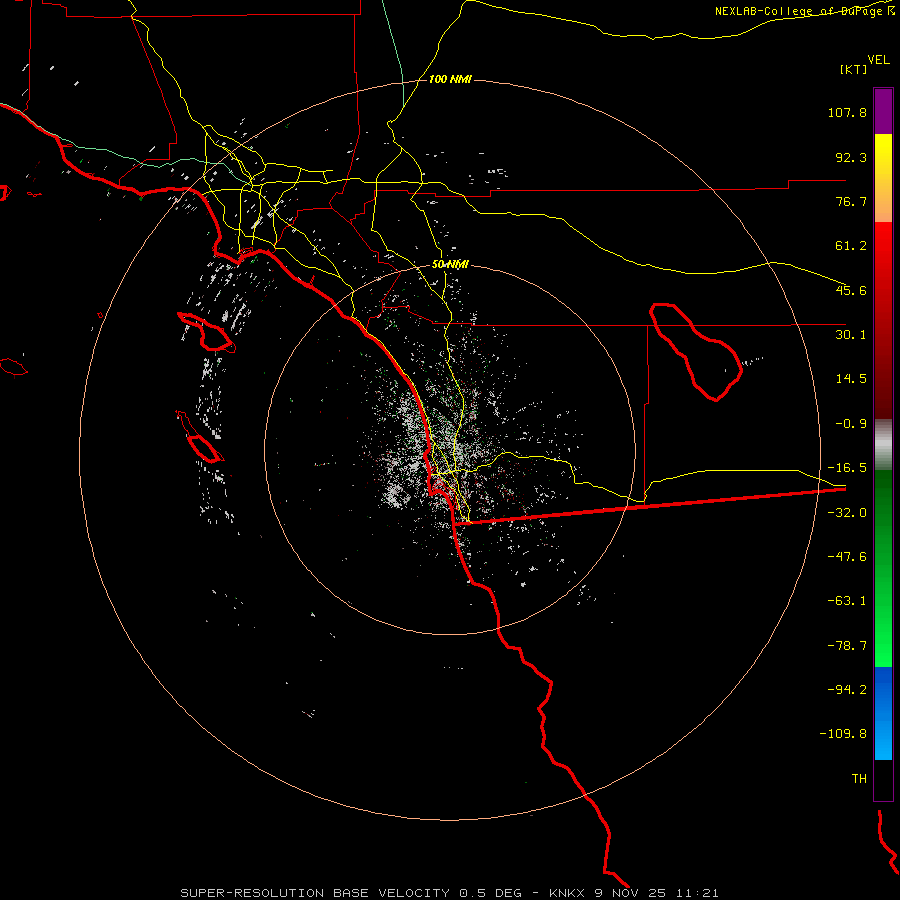Click the purple segment of the color bar
Viewport: 900px width, 900px height.
click(883, 111)
